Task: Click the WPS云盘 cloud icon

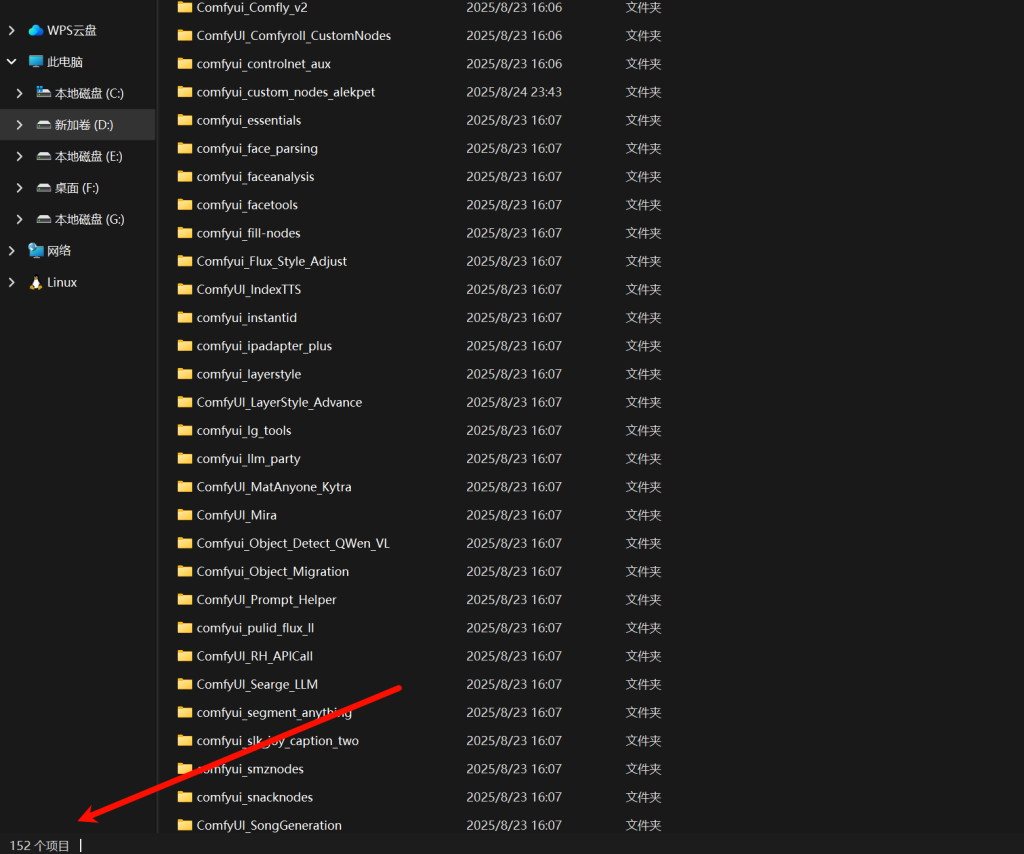Action: (36, 30)
